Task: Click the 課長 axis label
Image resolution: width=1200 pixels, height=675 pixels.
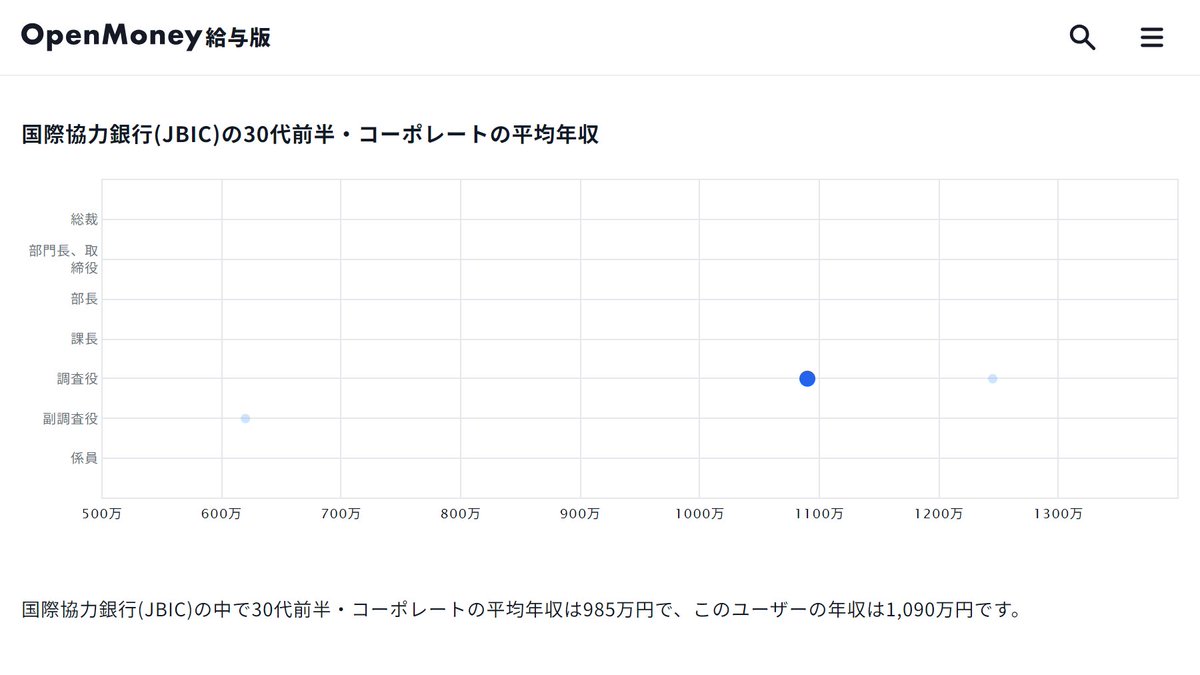Action: pos(84,339)
